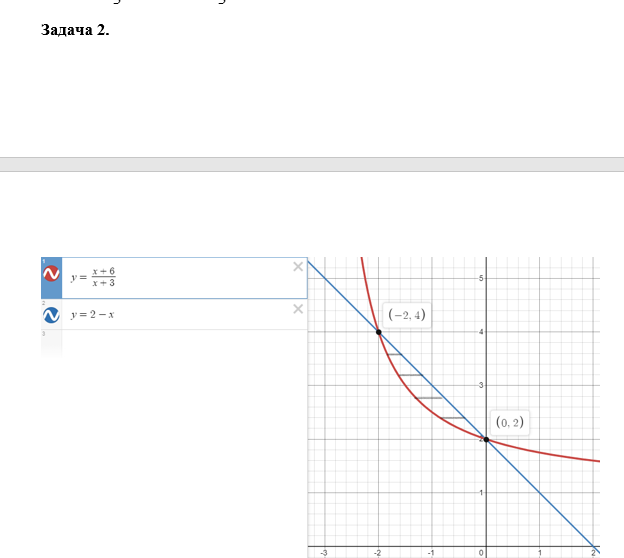The height and width of the screenshot is (558, 624).
Task: Click the x-axis tick label −1
Action: coord(431,553)
